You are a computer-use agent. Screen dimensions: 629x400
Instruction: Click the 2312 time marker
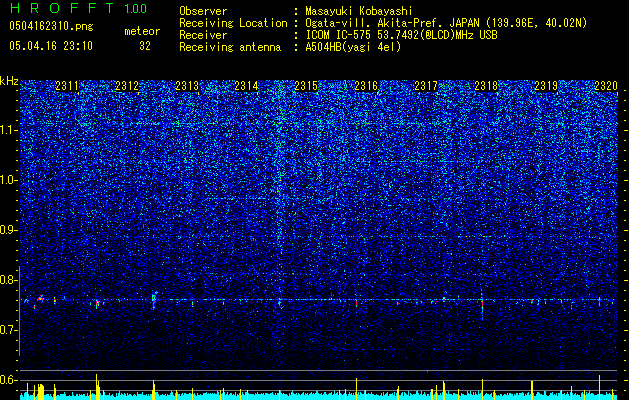[x=127, y=86]
